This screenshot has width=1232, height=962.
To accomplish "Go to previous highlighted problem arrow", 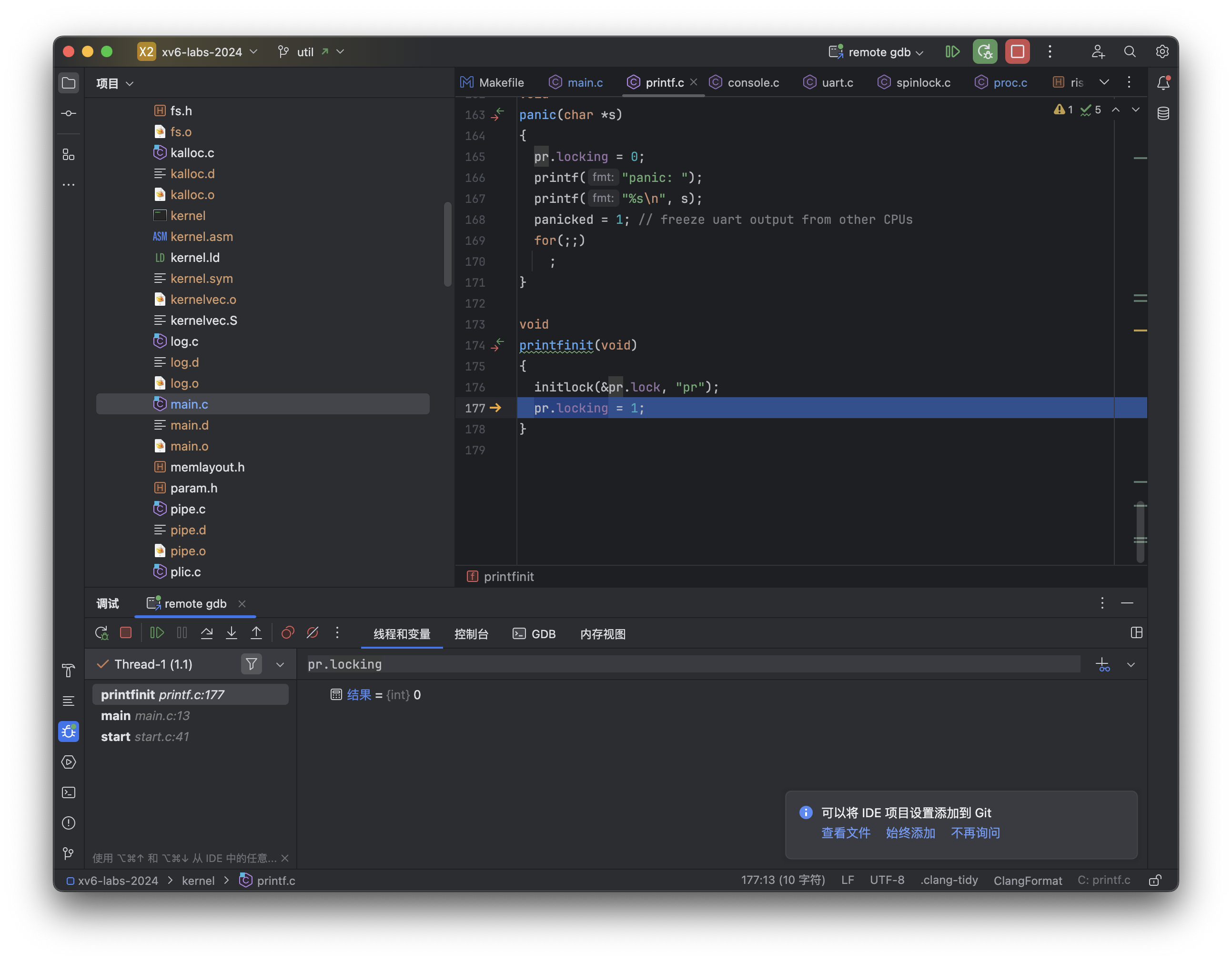I will point(1116,110).
